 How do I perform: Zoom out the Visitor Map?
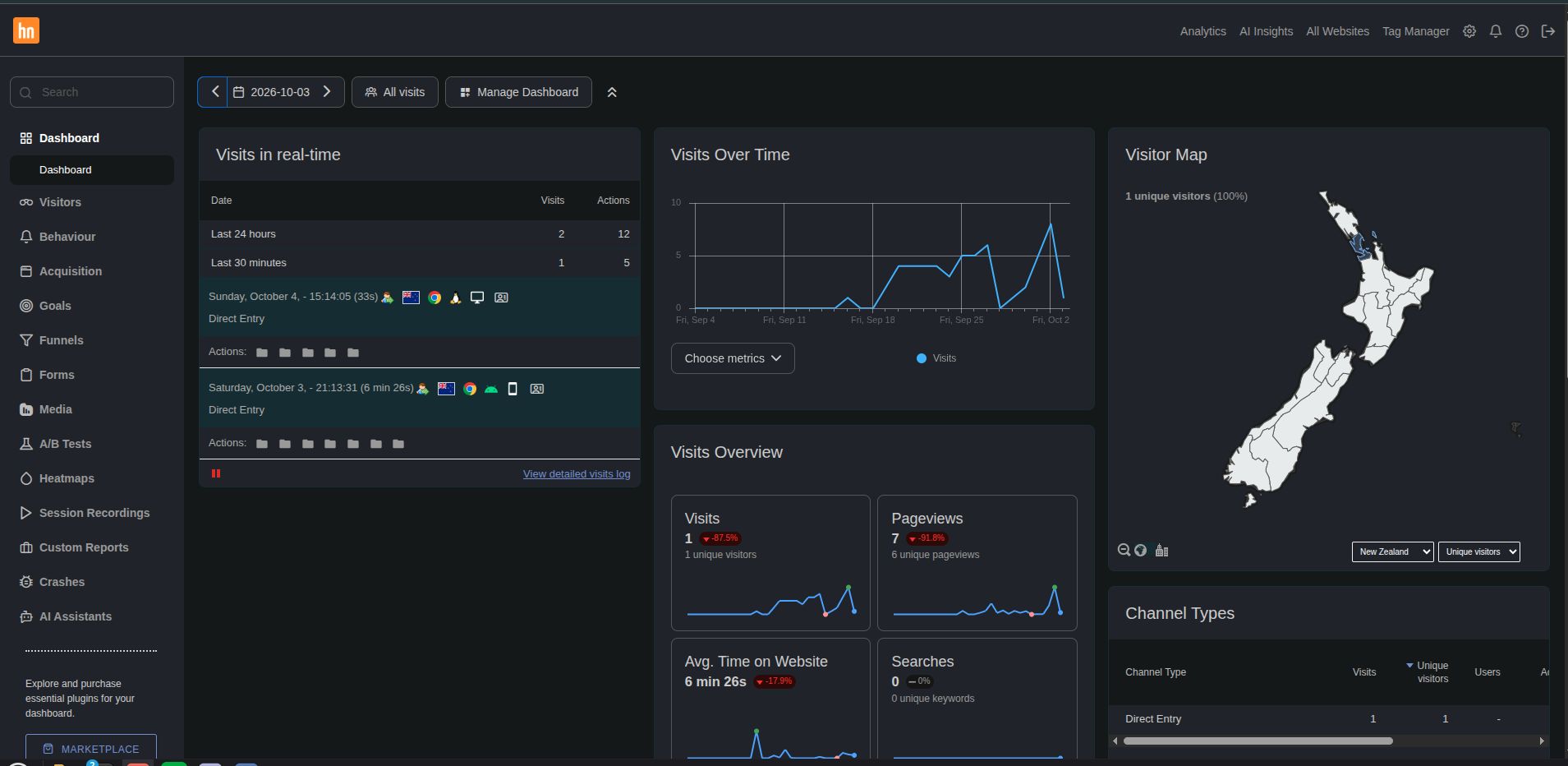coord(1124,550)
